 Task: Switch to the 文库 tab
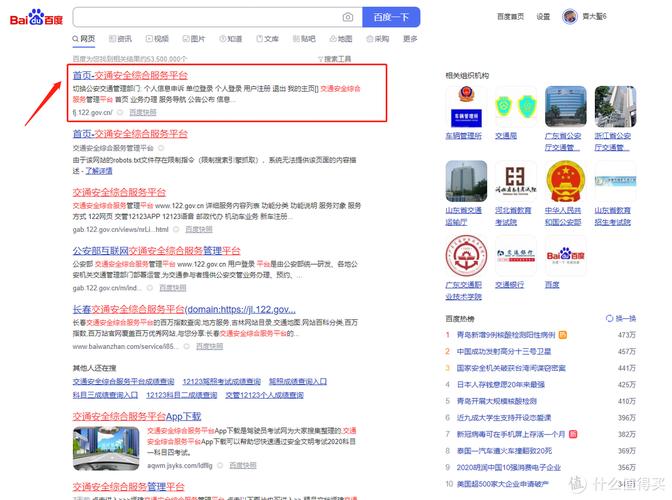(267, 39)
